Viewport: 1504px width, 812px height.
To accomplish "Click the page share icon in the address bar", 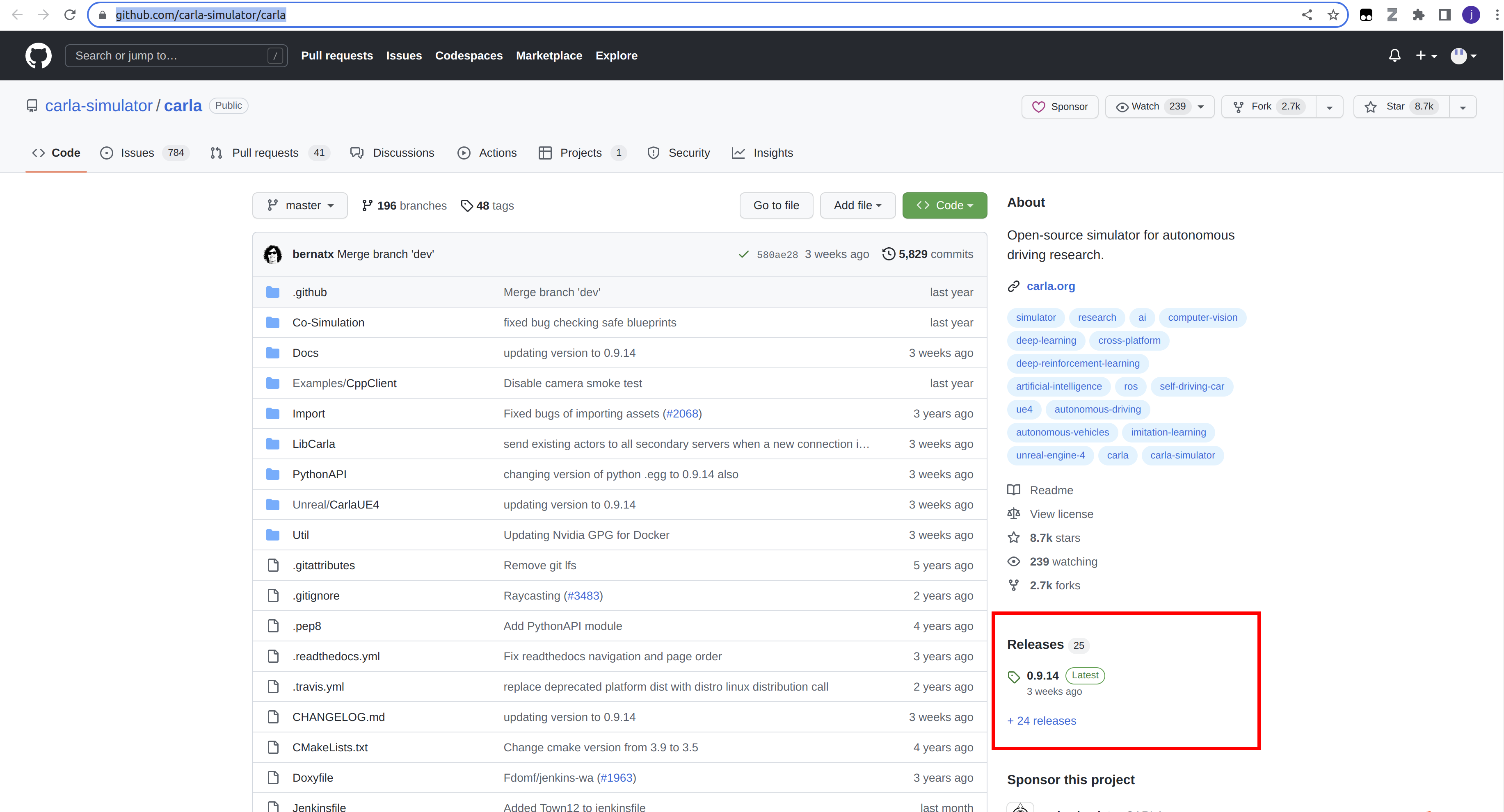I will click(x=1307, y=15).
